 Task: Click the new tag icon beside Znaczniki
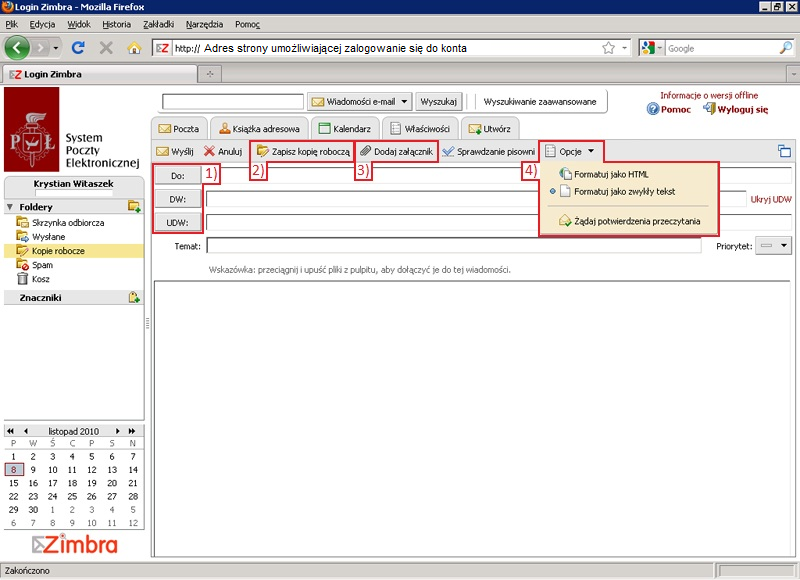[x=134, y=297]
